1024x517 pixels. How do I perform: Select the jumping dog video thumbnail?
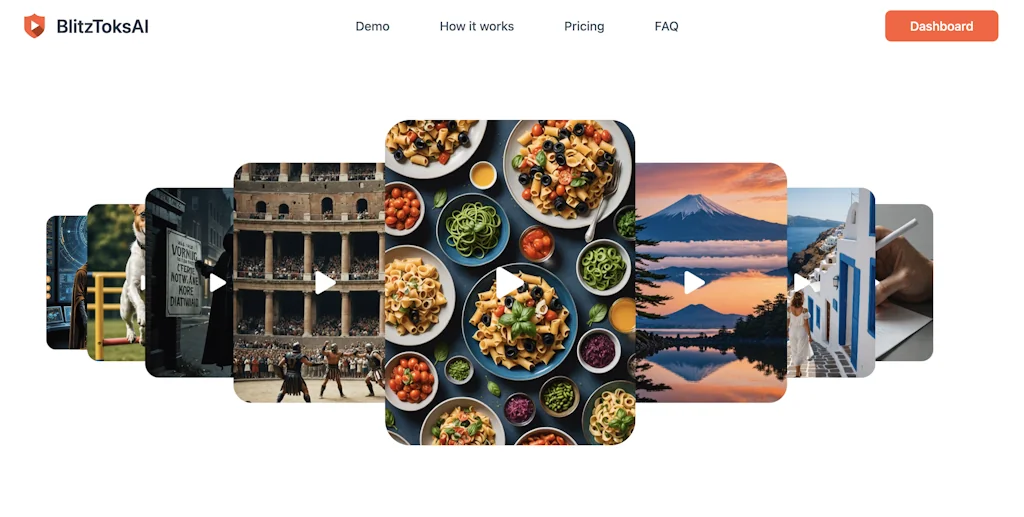116,282
